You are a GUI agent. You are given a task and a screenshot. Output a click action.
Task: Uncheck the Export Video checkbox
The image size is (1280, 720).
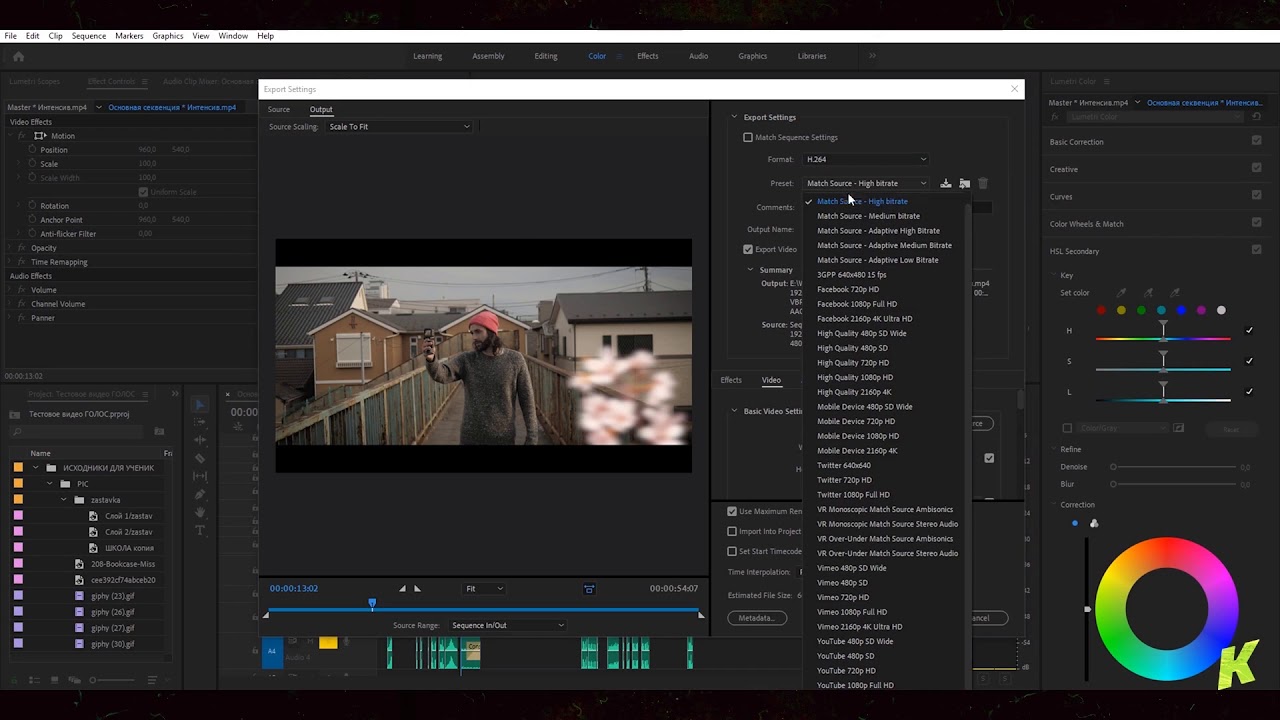point(748,249)
